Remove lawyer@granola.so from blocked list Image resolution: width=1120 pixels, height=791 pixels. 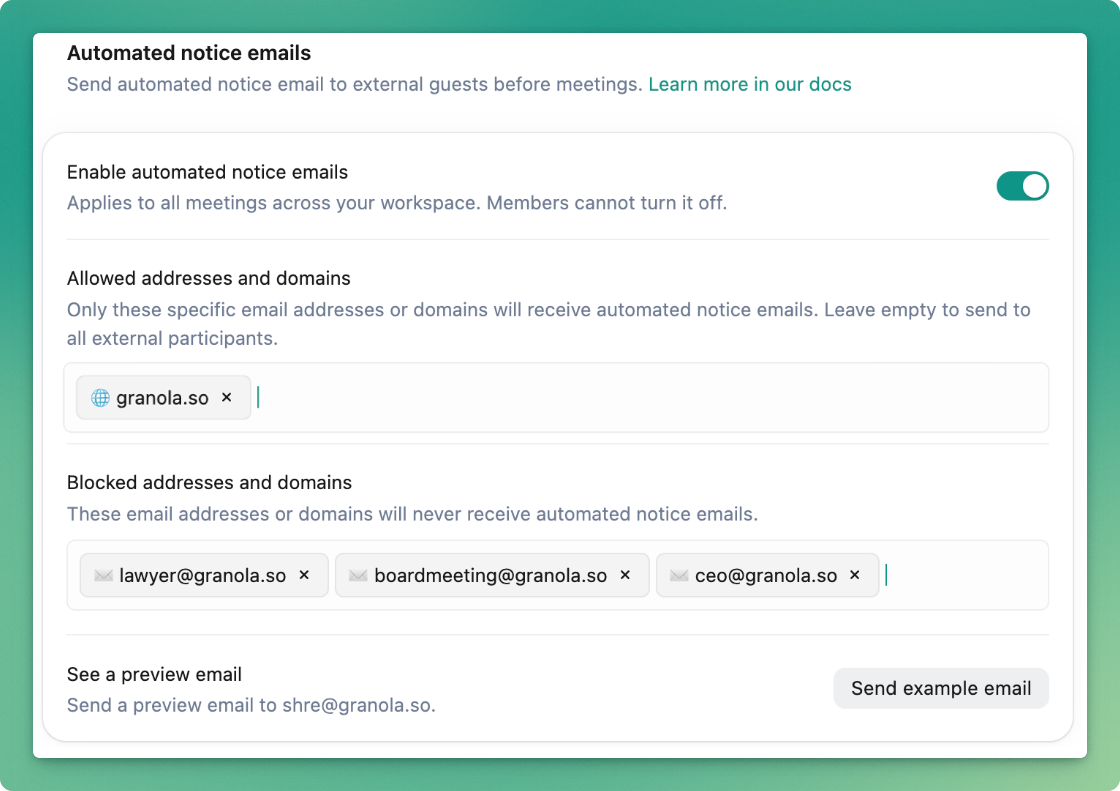(x=305, y=576)
